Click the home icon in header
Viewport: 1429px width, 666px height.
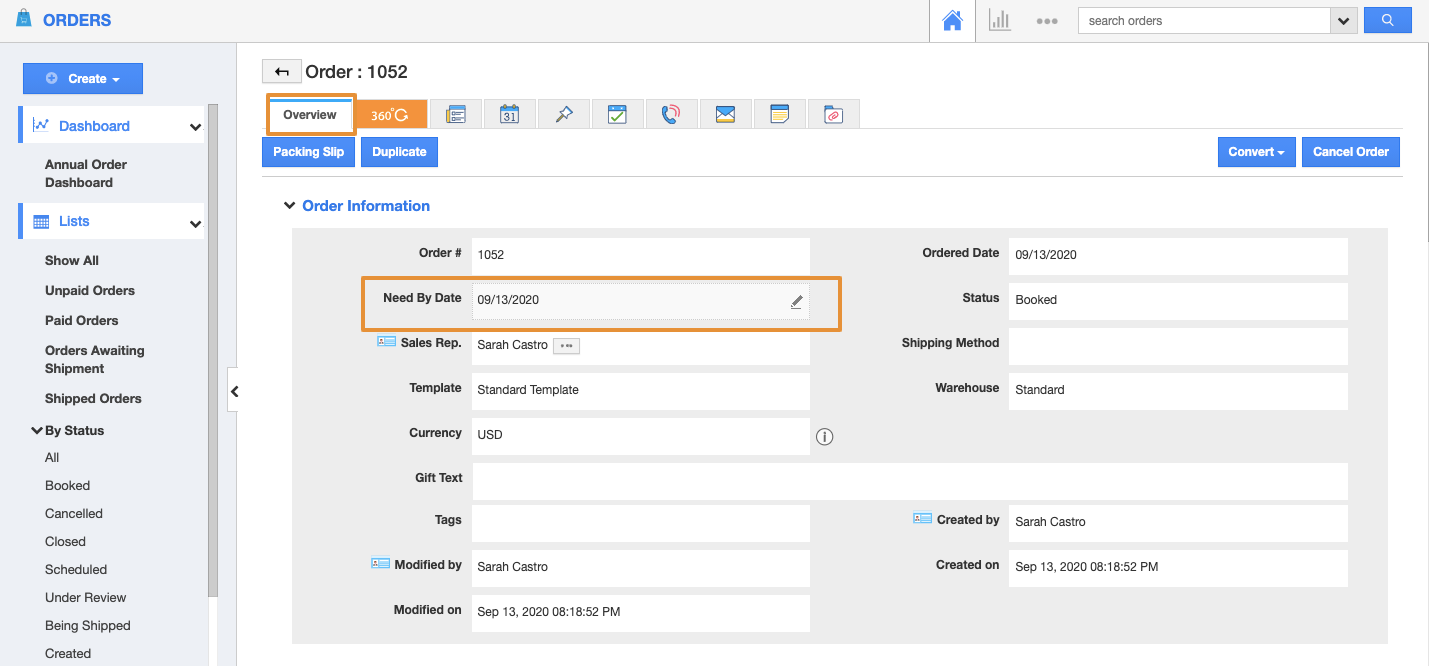952,21
